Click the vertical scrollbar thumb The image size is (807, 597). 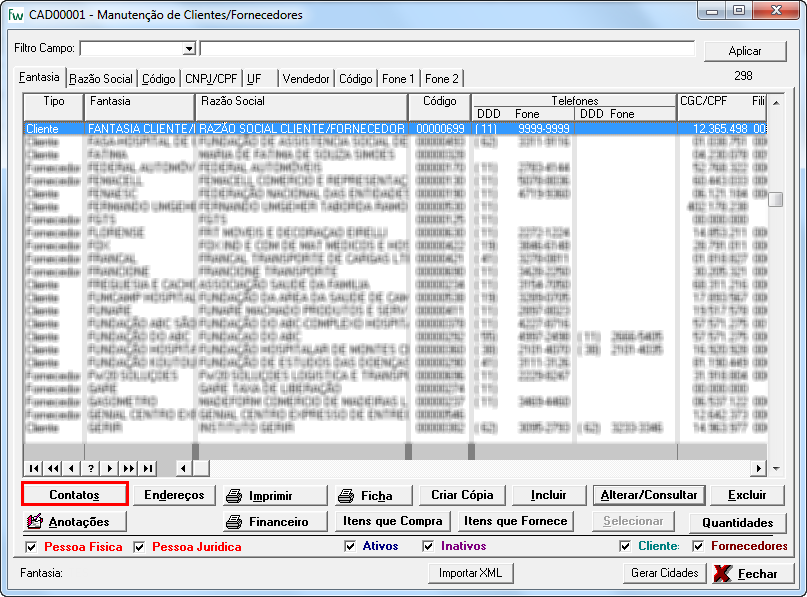coord(776,199)
